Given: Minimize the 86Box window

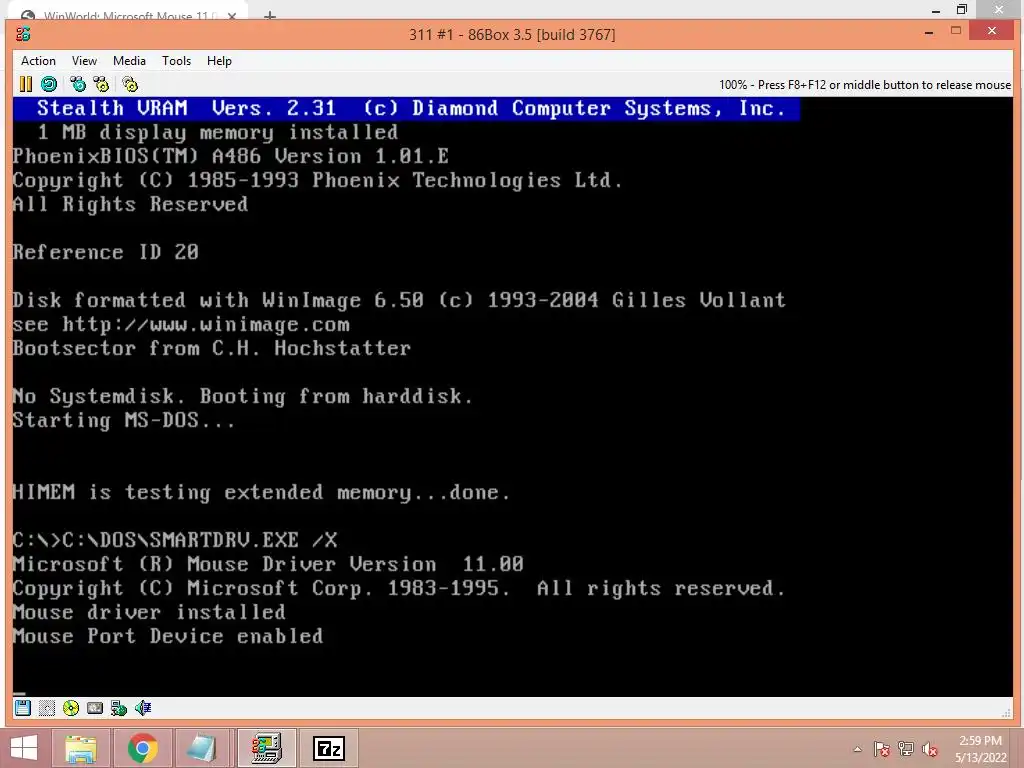Looking at the screenshot, I should (x=929, y=32).
